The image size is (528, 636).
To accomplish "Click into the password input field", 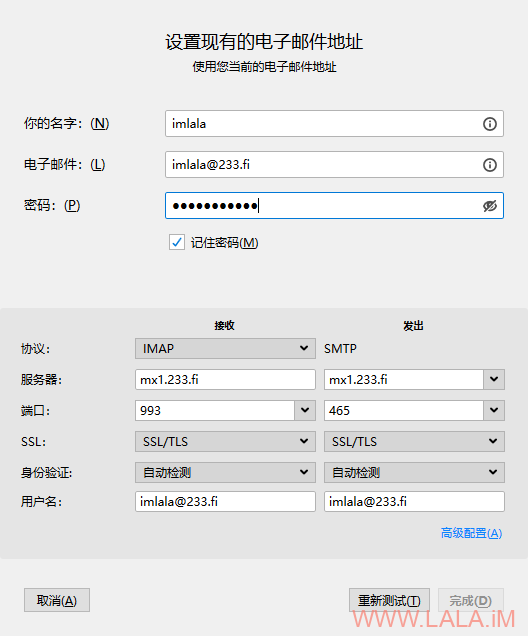I will tap(334, 206).
